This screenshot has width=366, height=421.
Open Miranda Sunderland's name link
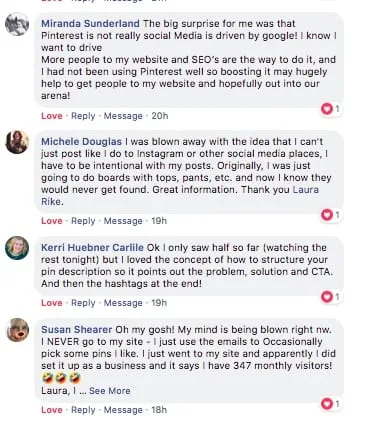(x=90, y=24)
